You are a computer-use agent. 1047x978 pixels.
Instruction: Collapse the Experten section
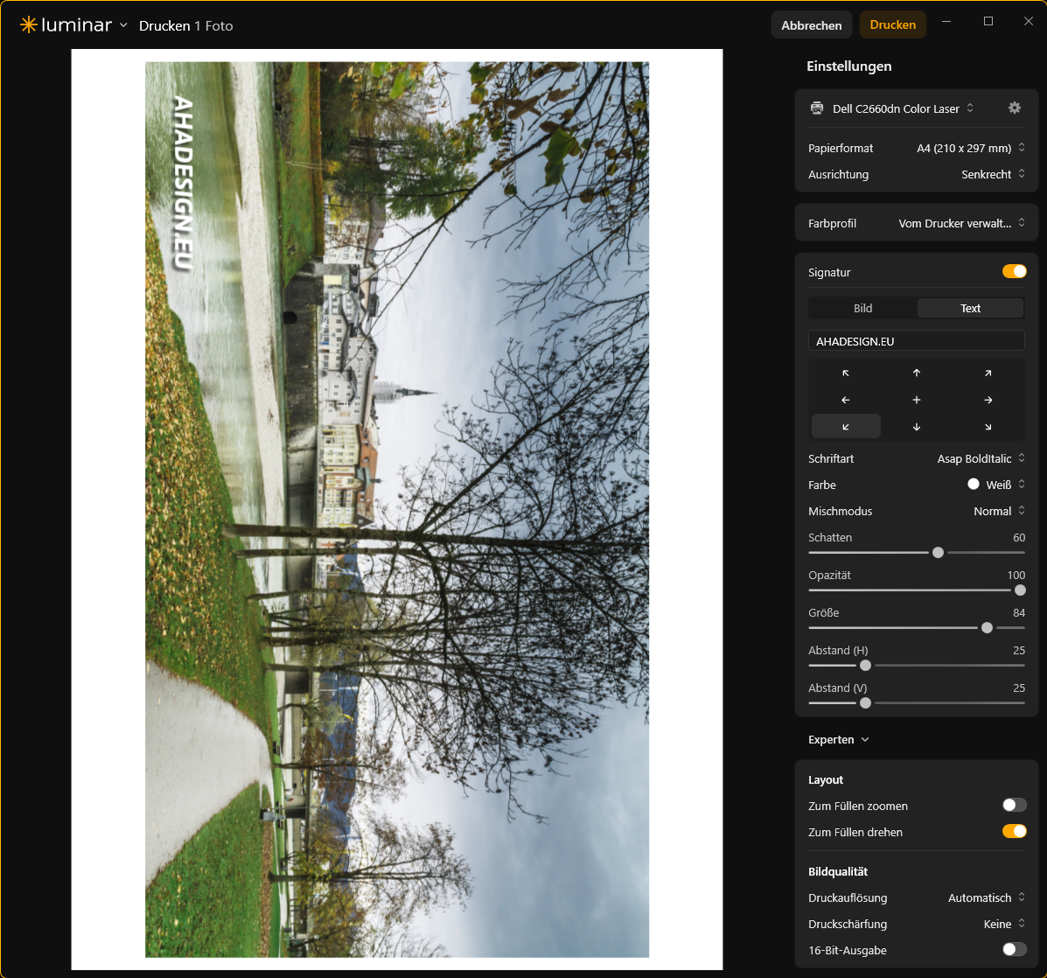pyautogui.click(x=839, y=740)
